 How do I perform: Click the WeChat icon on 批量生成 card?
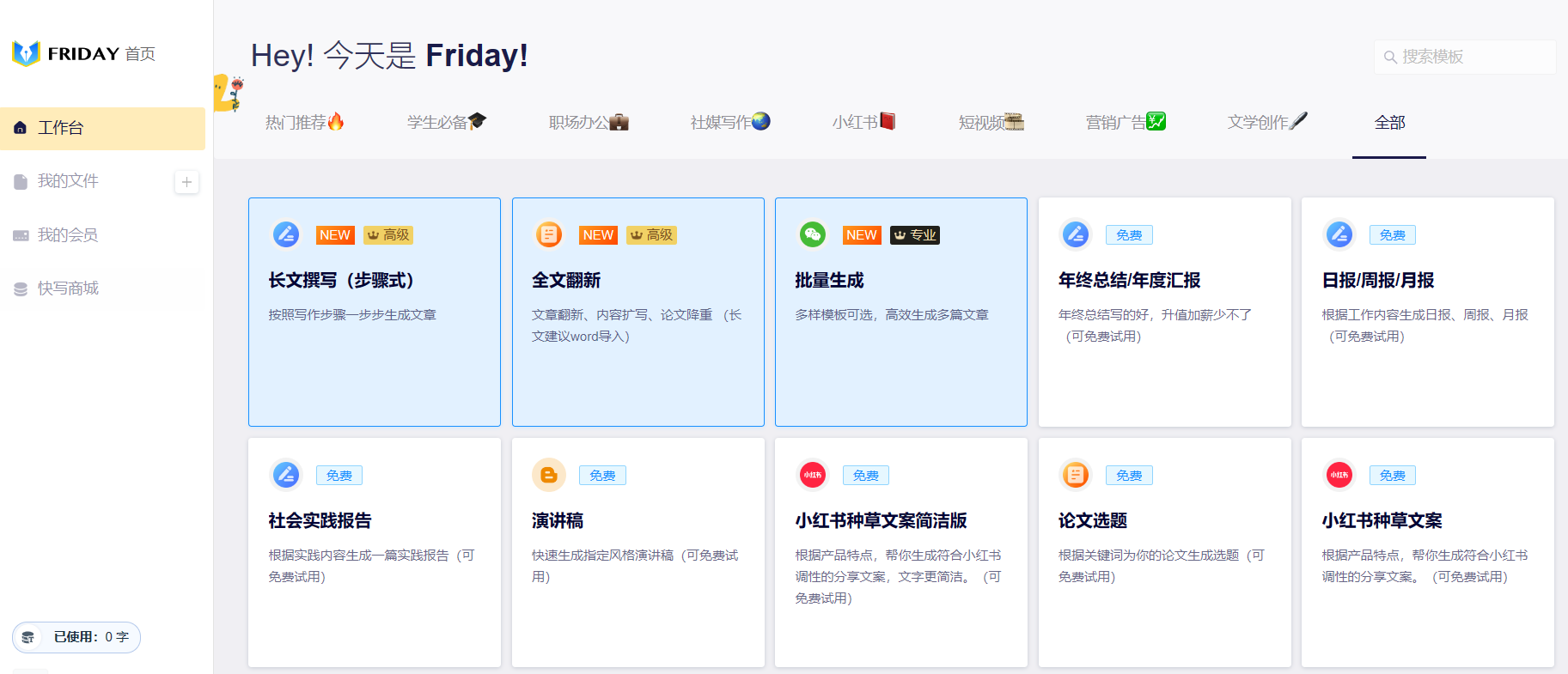812,234
